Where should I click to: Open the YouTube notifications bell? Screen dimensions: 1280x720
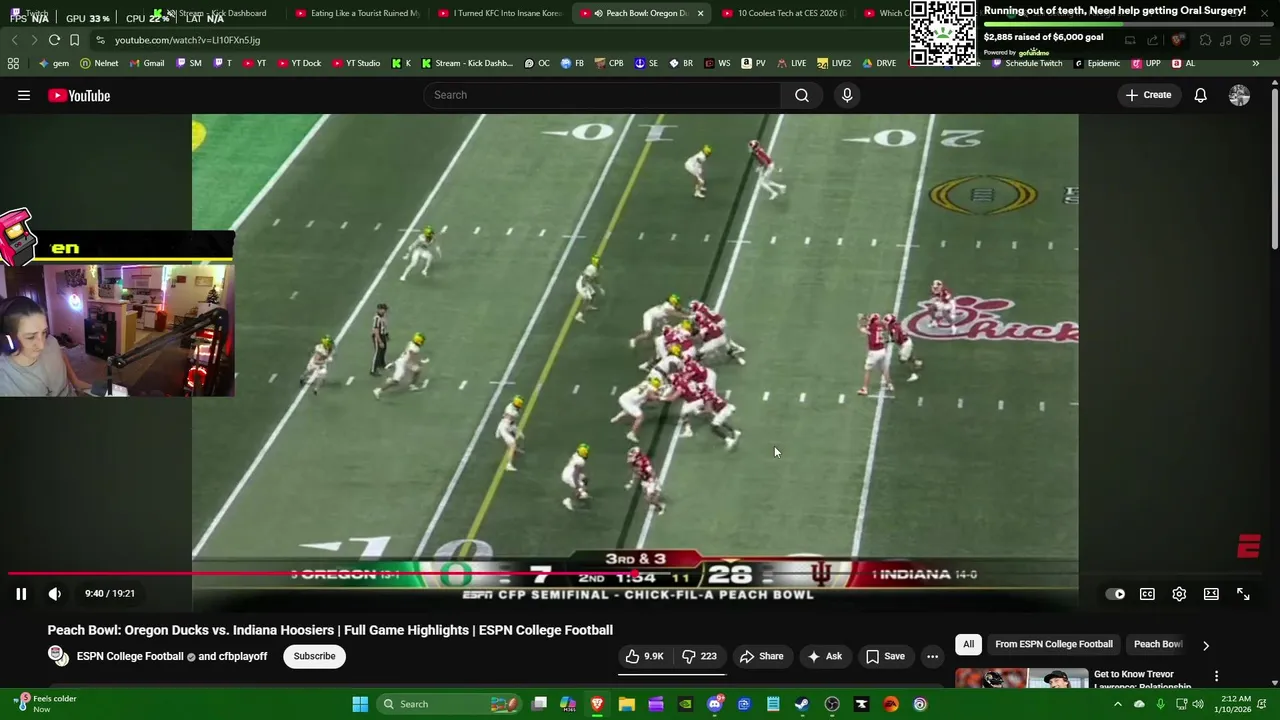click(1200, 95)
